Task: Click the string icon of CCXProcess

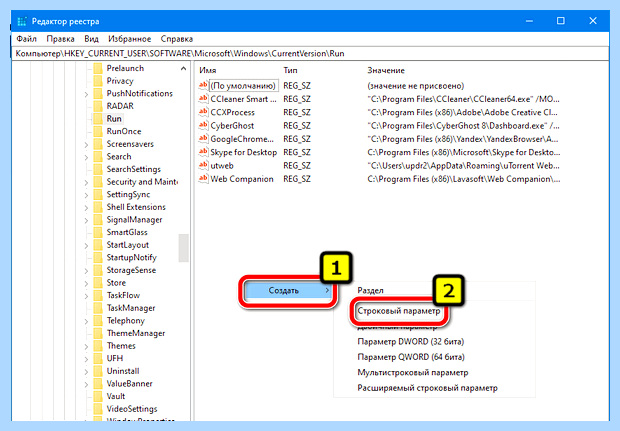Action: (x=203, y=112)
